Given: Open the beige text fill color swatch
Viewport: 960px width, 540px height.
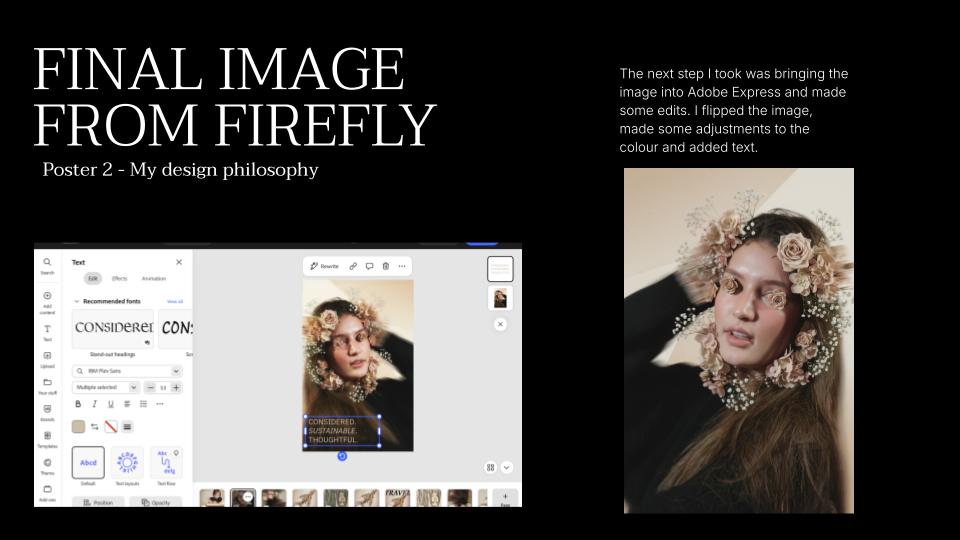Looking at the screenshot, I should click(78, 427).
